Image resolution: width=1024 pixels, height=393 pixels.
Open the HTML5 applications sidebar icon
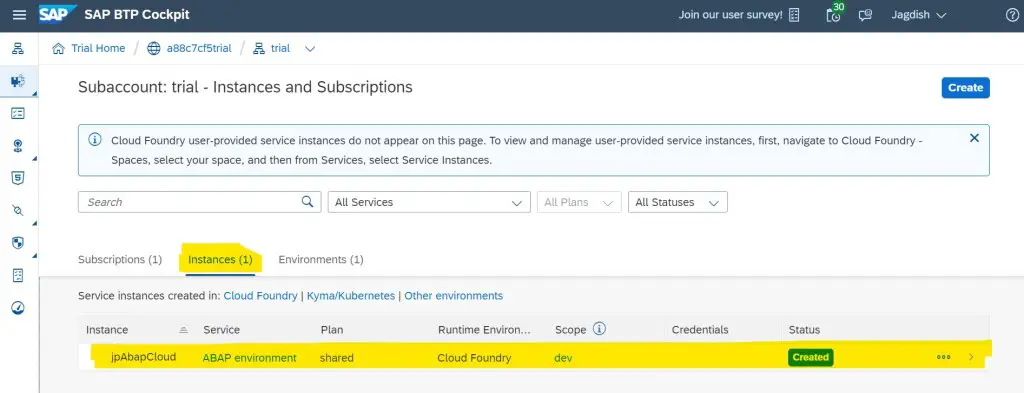click(x=18, y=178)
